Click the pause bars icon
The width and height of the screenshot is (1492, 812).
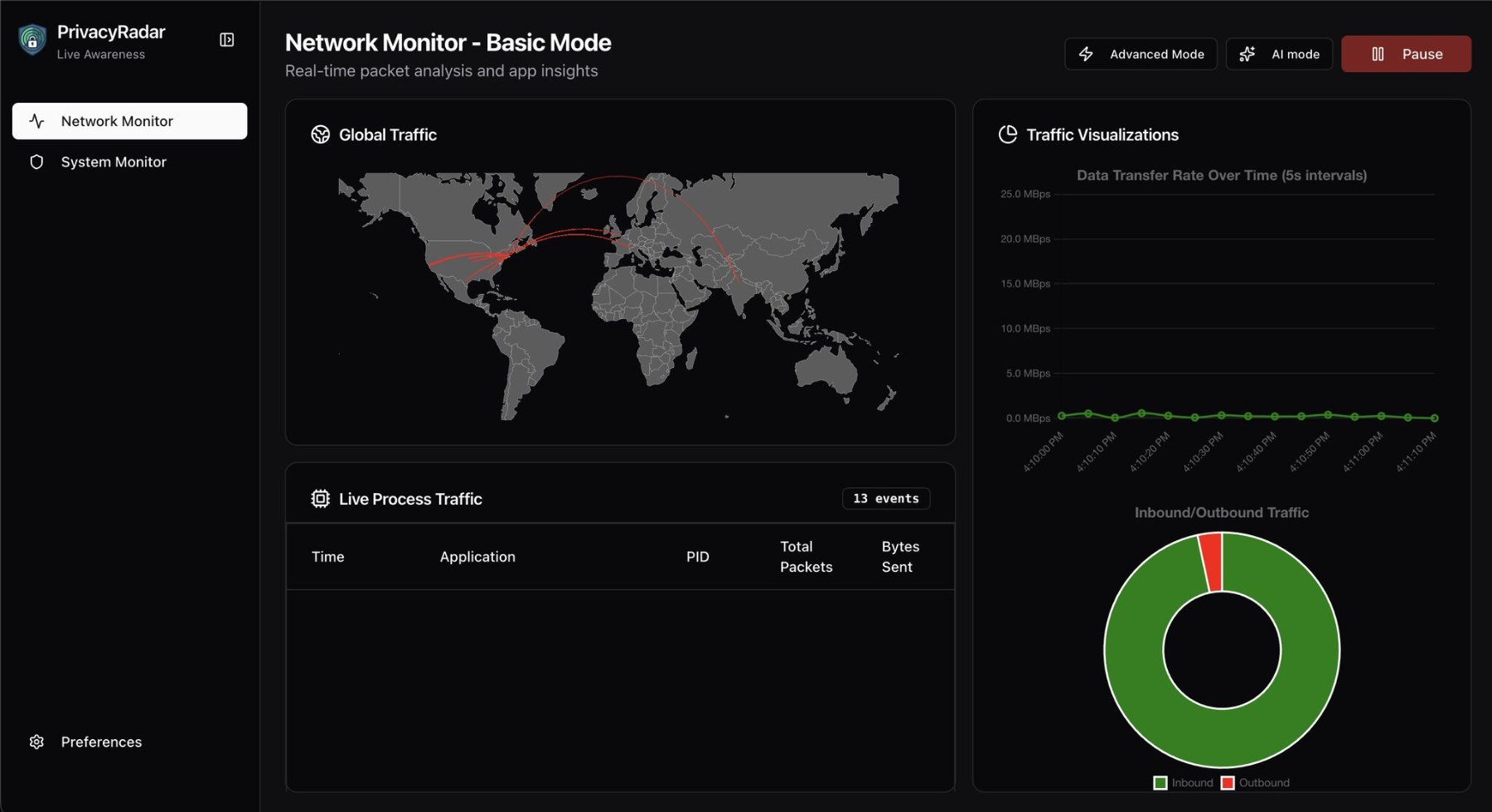[1378, 54]
